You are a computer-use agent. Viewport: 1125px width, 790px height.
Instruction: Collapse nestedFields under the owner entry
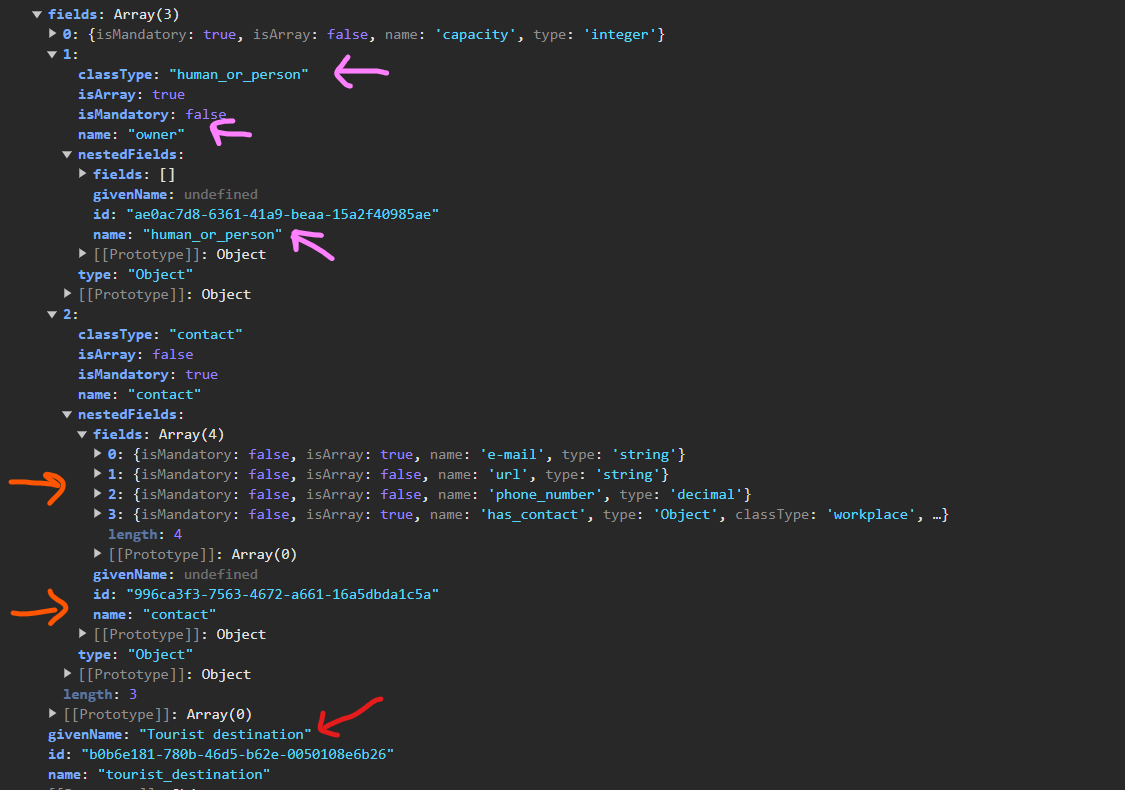[x=68, y=155]
